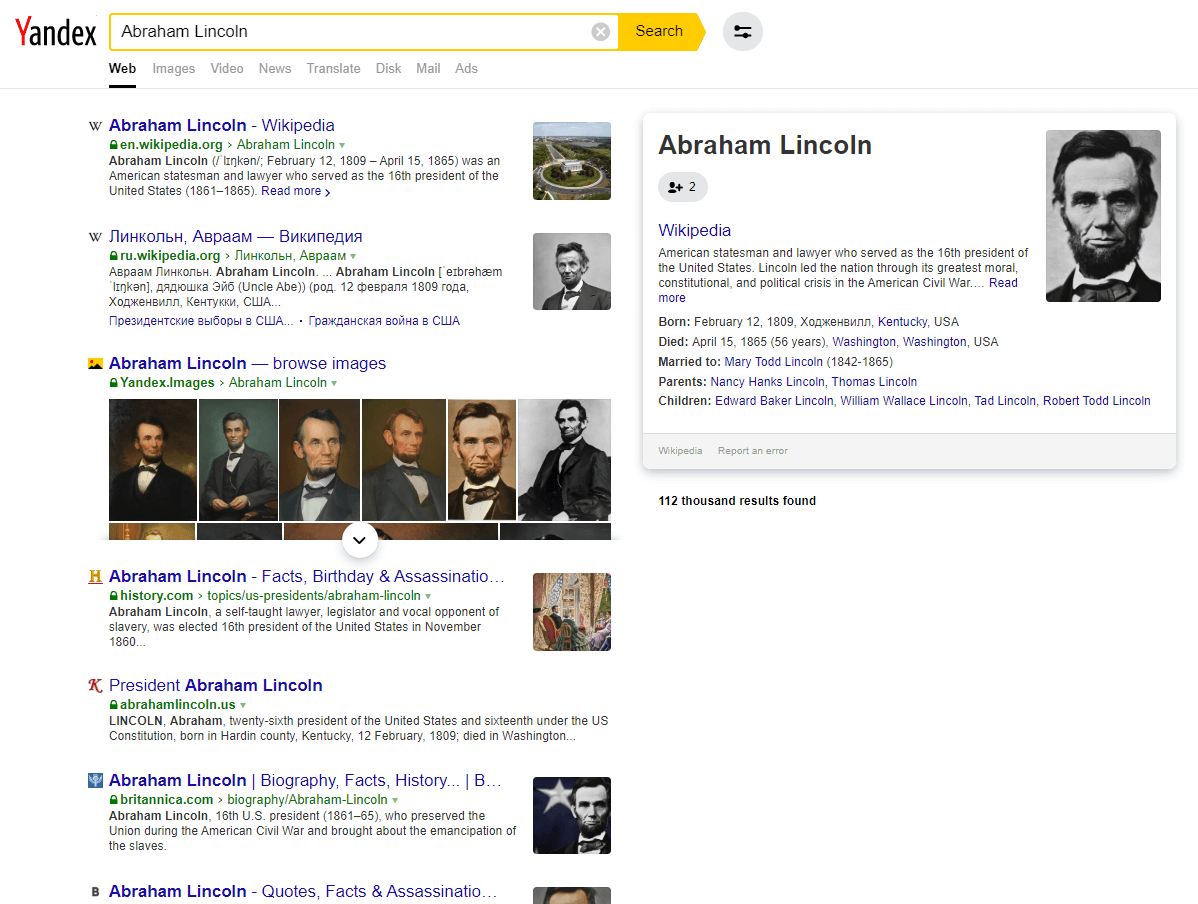Screen dimensions: 1198x904
Task: Open the Britannica Biography, Facts result title
Action: coord(305,780)
